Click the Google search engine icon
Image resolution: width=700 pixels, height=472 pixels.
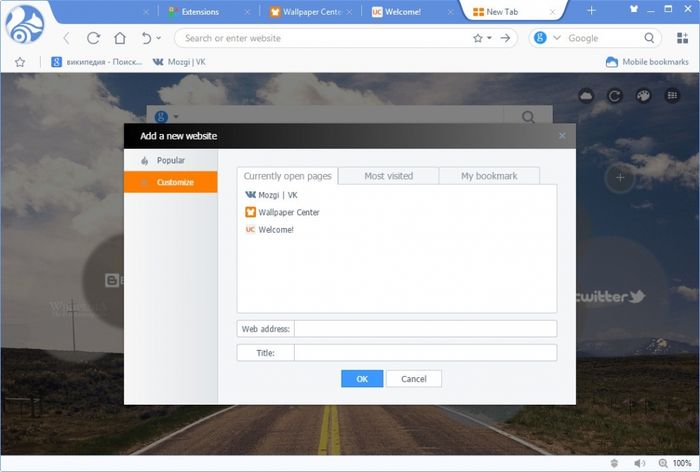(540, 38)
